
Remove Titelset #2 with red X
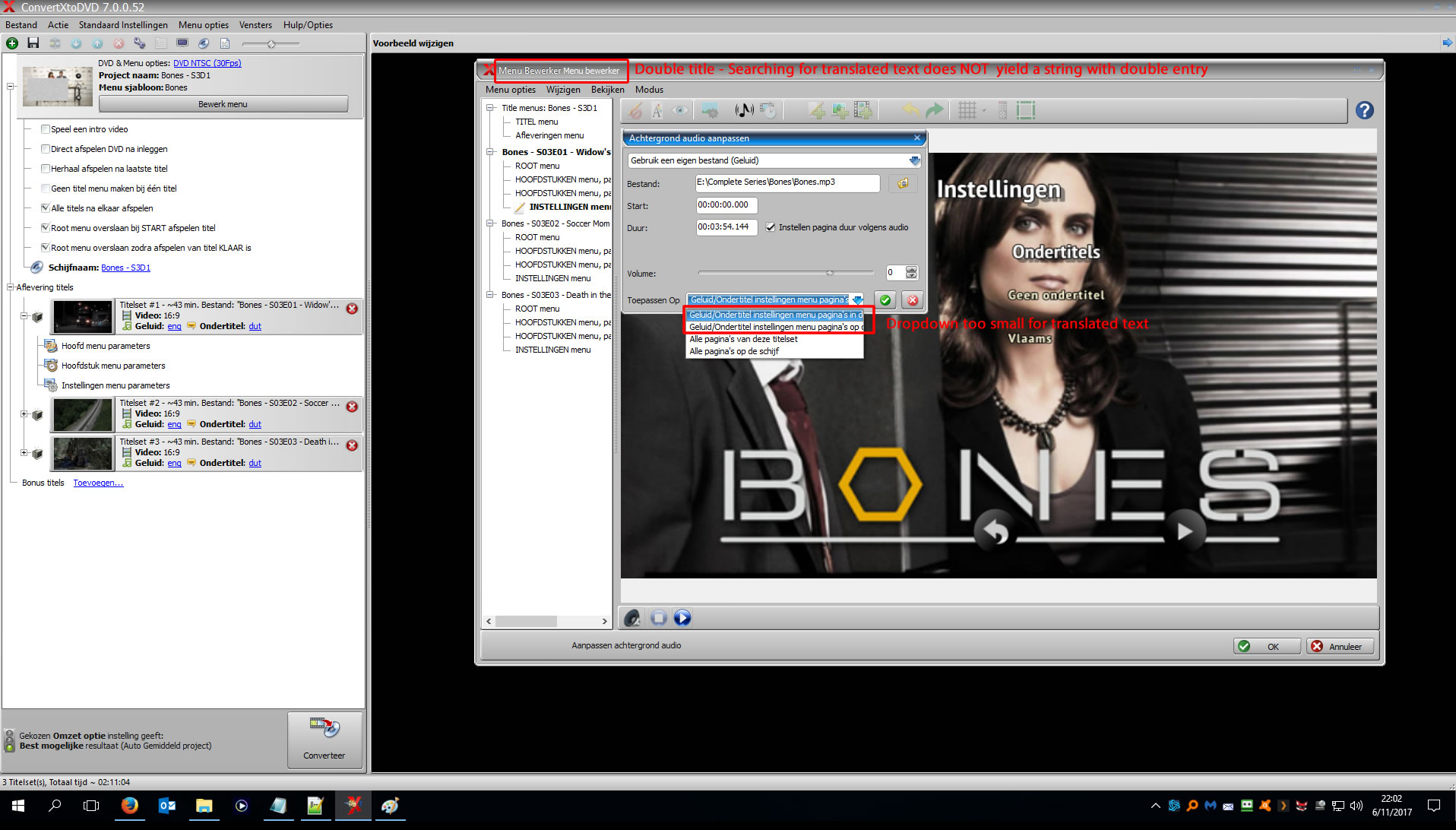tap(352, 407)
